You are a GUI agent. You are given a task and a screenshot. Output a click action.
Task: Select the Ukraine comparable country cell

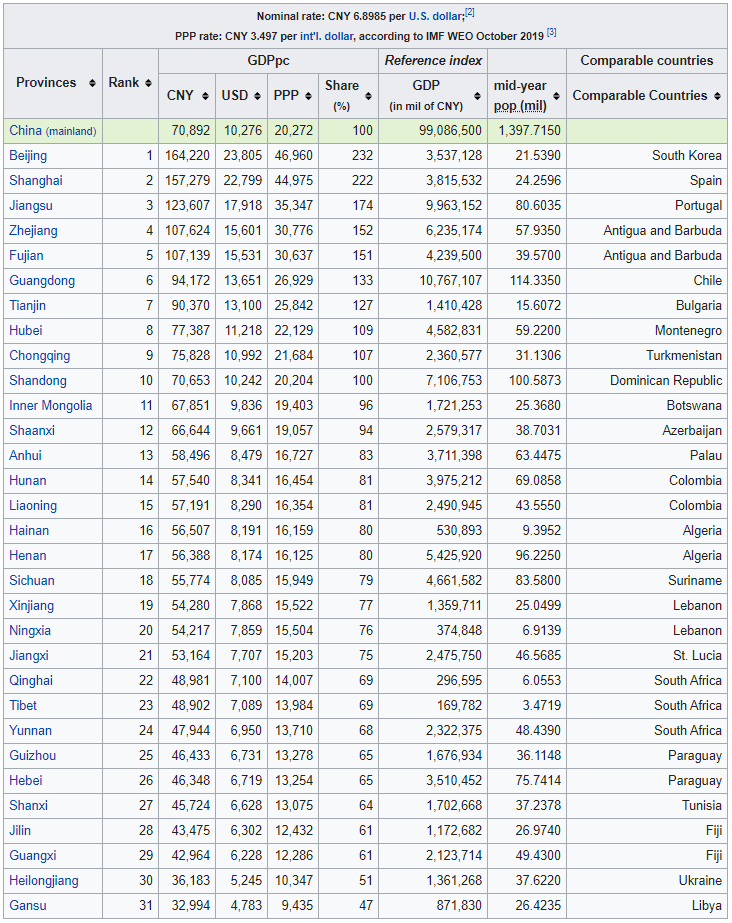click(647, 881)
